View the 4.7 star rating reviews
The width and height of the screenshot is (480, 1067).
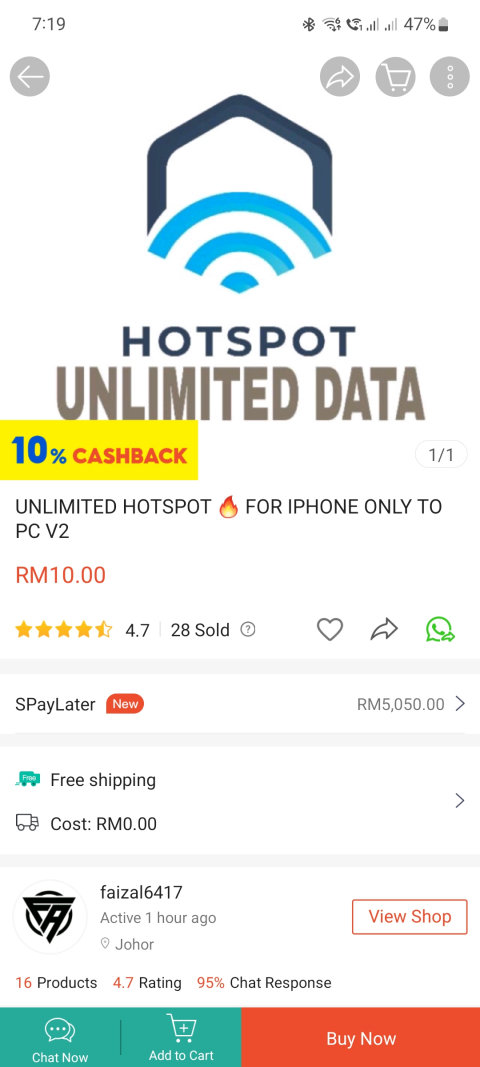[x=82, y=630]
